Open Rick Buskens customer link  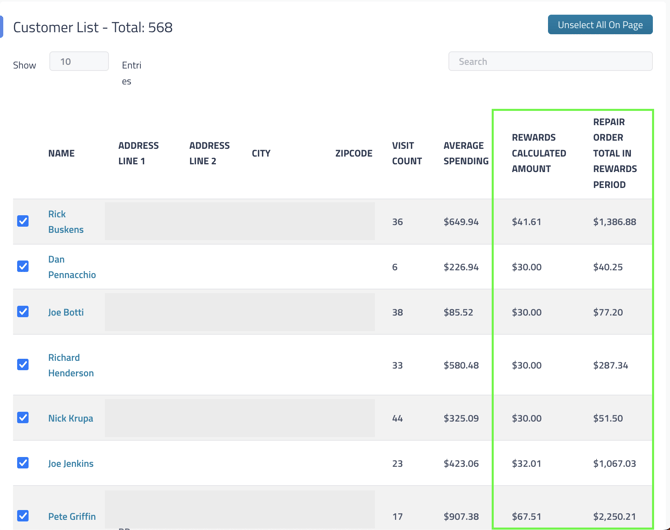pyautogui.click(x=65, y=222)
